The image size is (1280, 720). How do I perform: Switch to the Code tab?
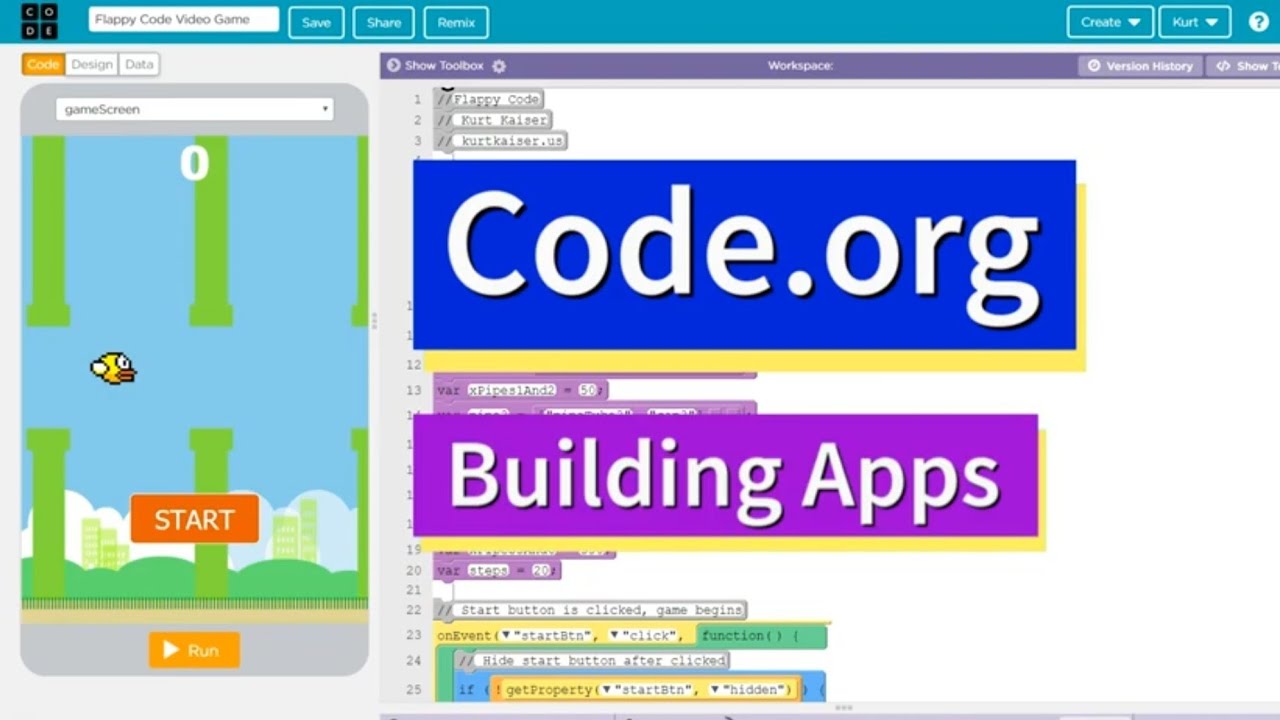[43, 64]
